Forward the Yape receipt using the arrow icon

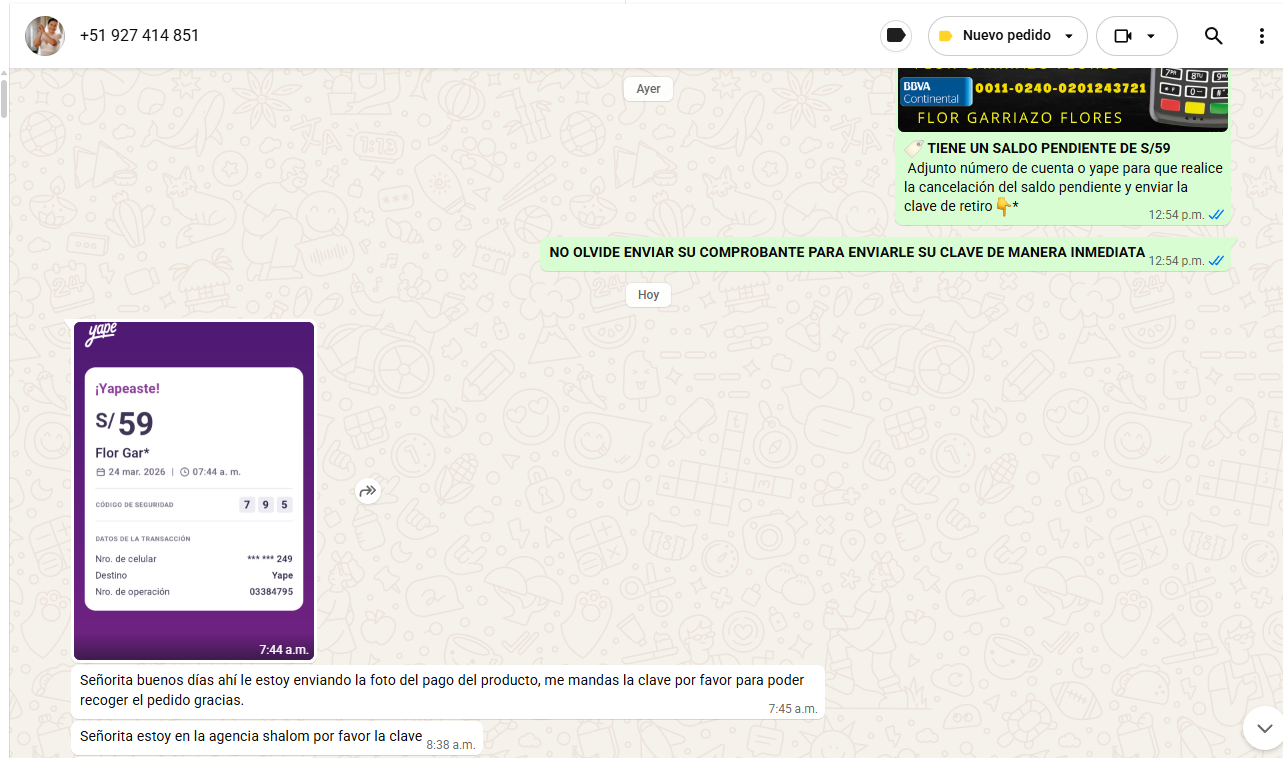click(x=368, y=491)
